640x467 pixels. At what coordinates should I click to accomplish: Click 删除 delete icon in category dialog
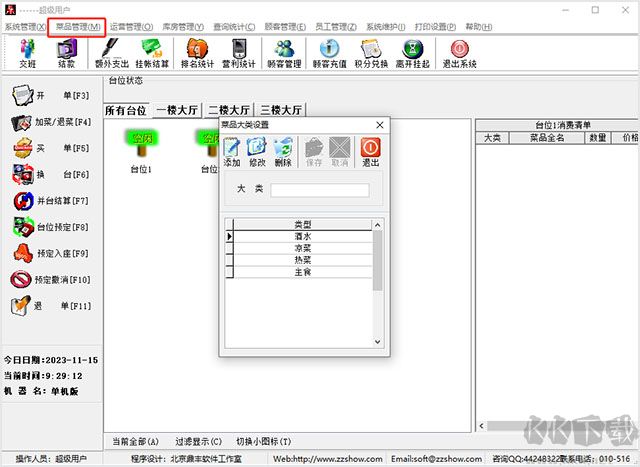[x=283, y=152]
